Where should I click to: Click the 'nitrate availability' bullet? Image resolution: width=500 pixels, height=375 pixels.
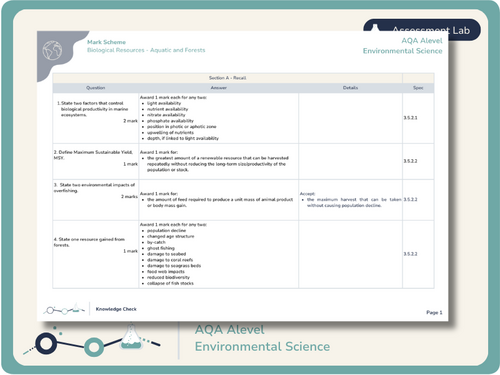point(166,115)
